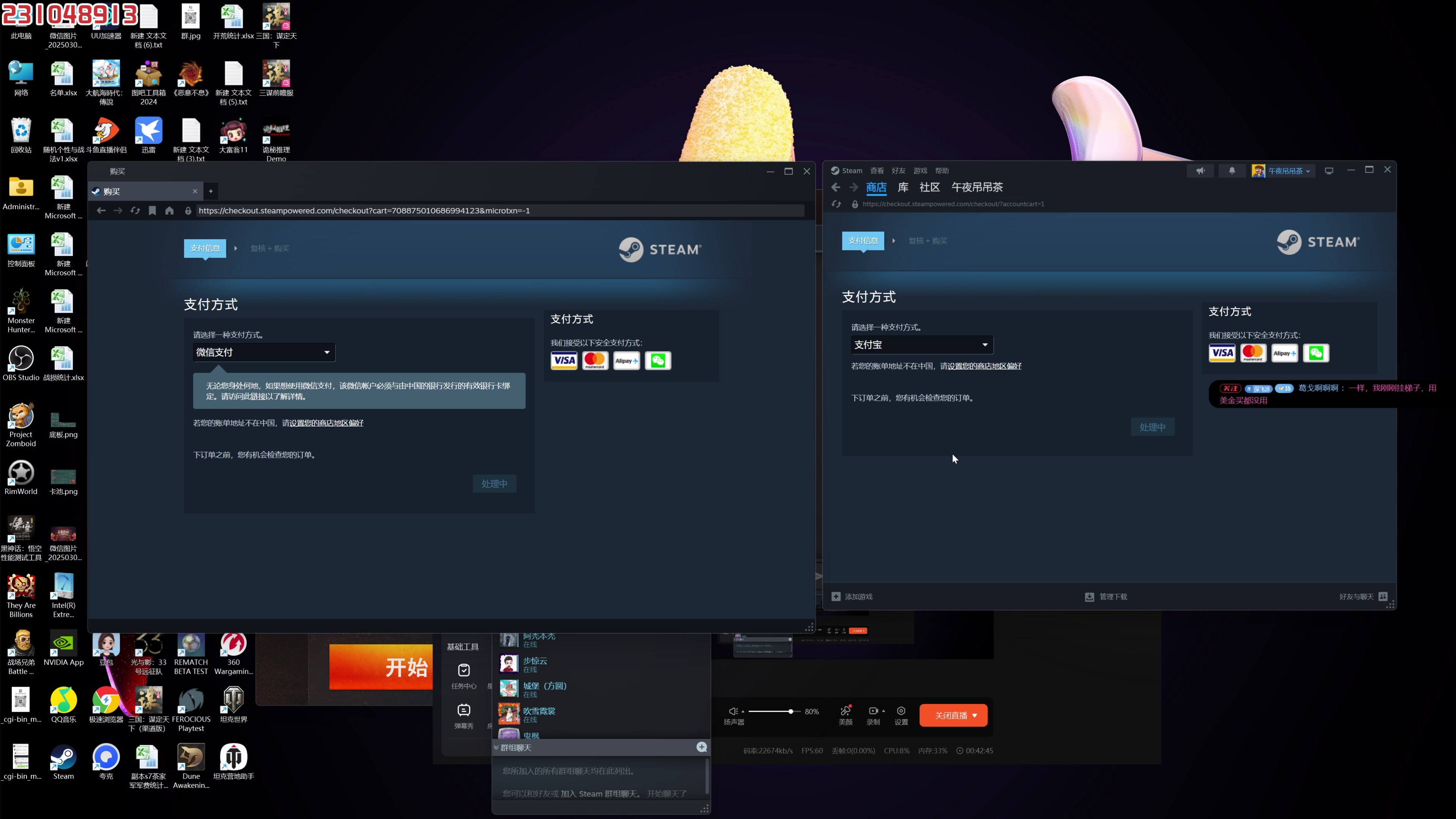Viewport: 1456px width, 819px height.
Task: Open 美颜 beauty settings
Action: pos(846,715)
